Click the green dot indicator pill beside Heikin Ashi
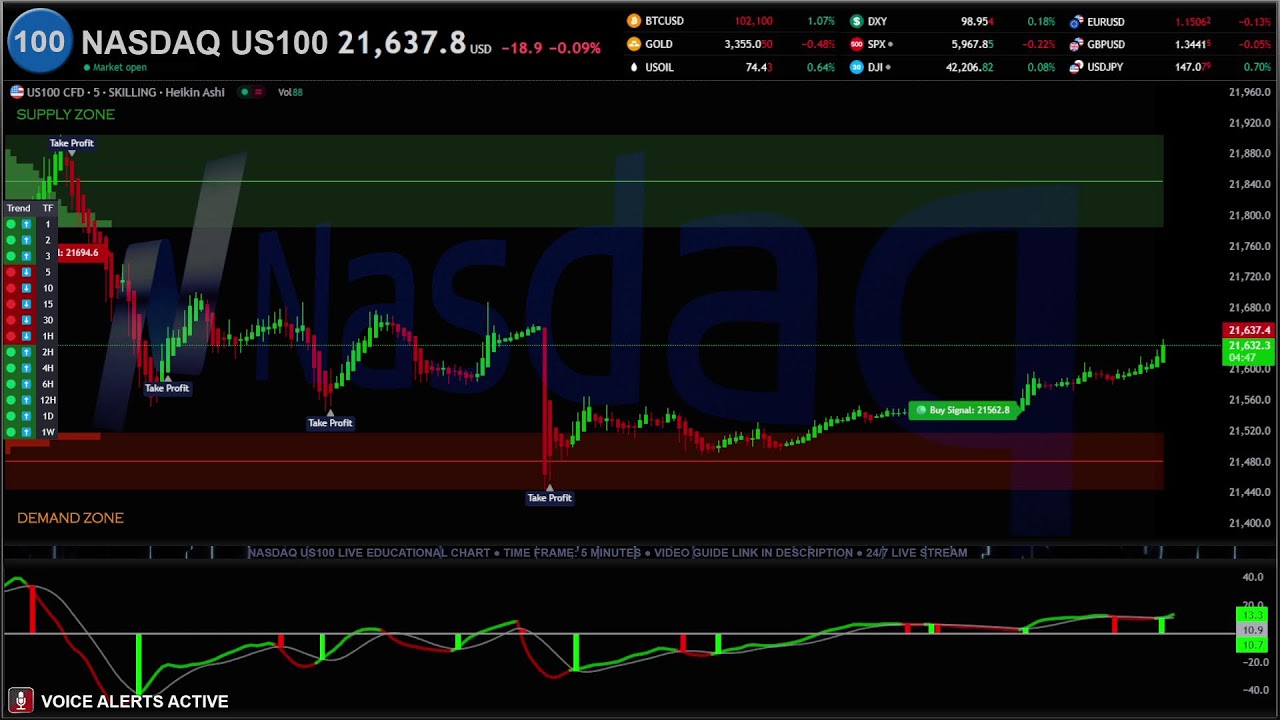 251,92
